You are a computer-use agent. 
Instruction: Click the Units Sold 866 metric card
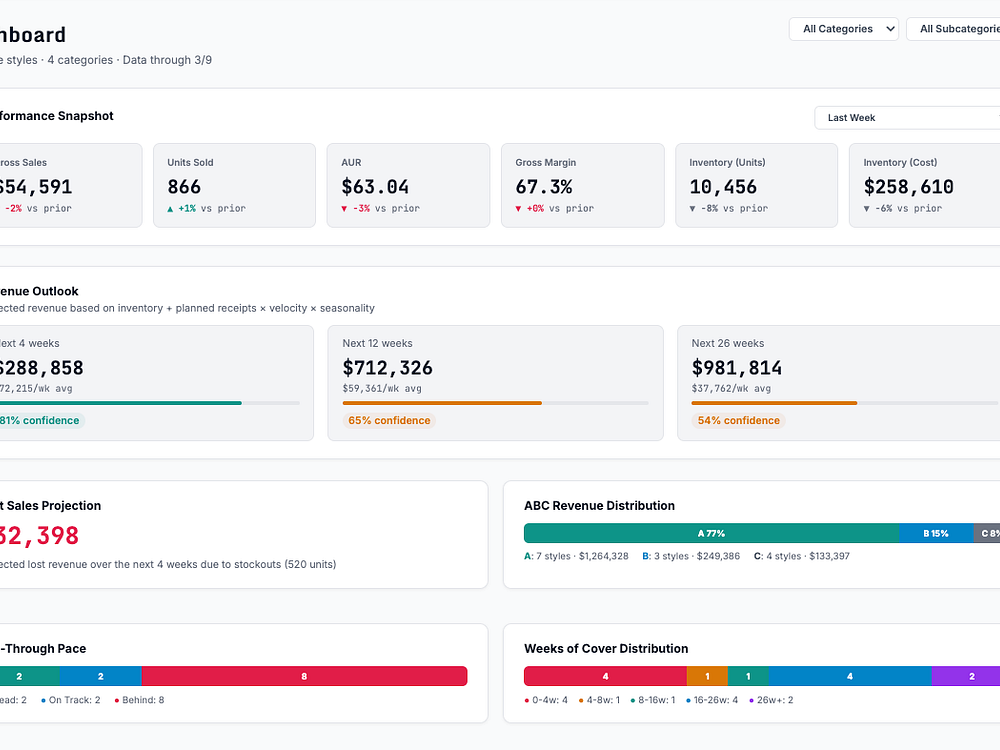pyautogui.click(x=234, y=185)
